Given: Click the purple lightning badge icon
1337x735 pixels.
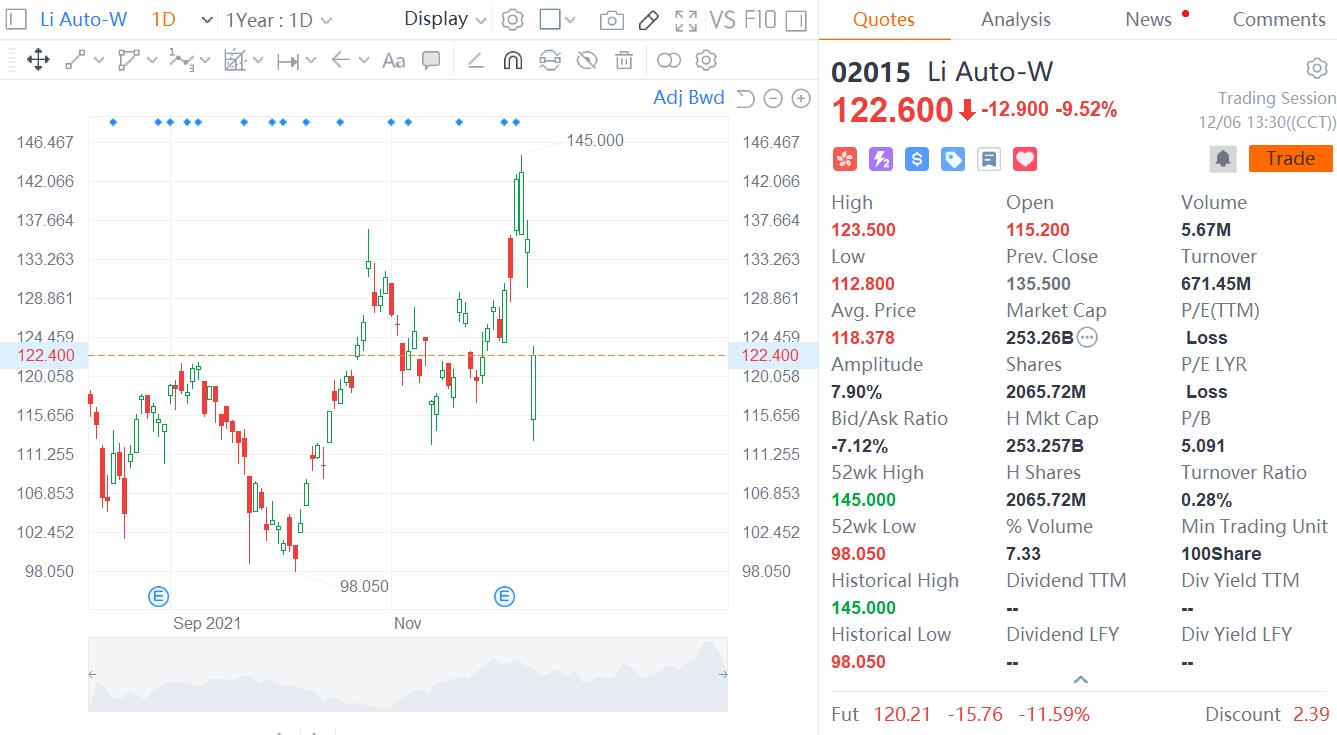Looking at the screenshot, I should pyautogui.click(x=881, y=158).
